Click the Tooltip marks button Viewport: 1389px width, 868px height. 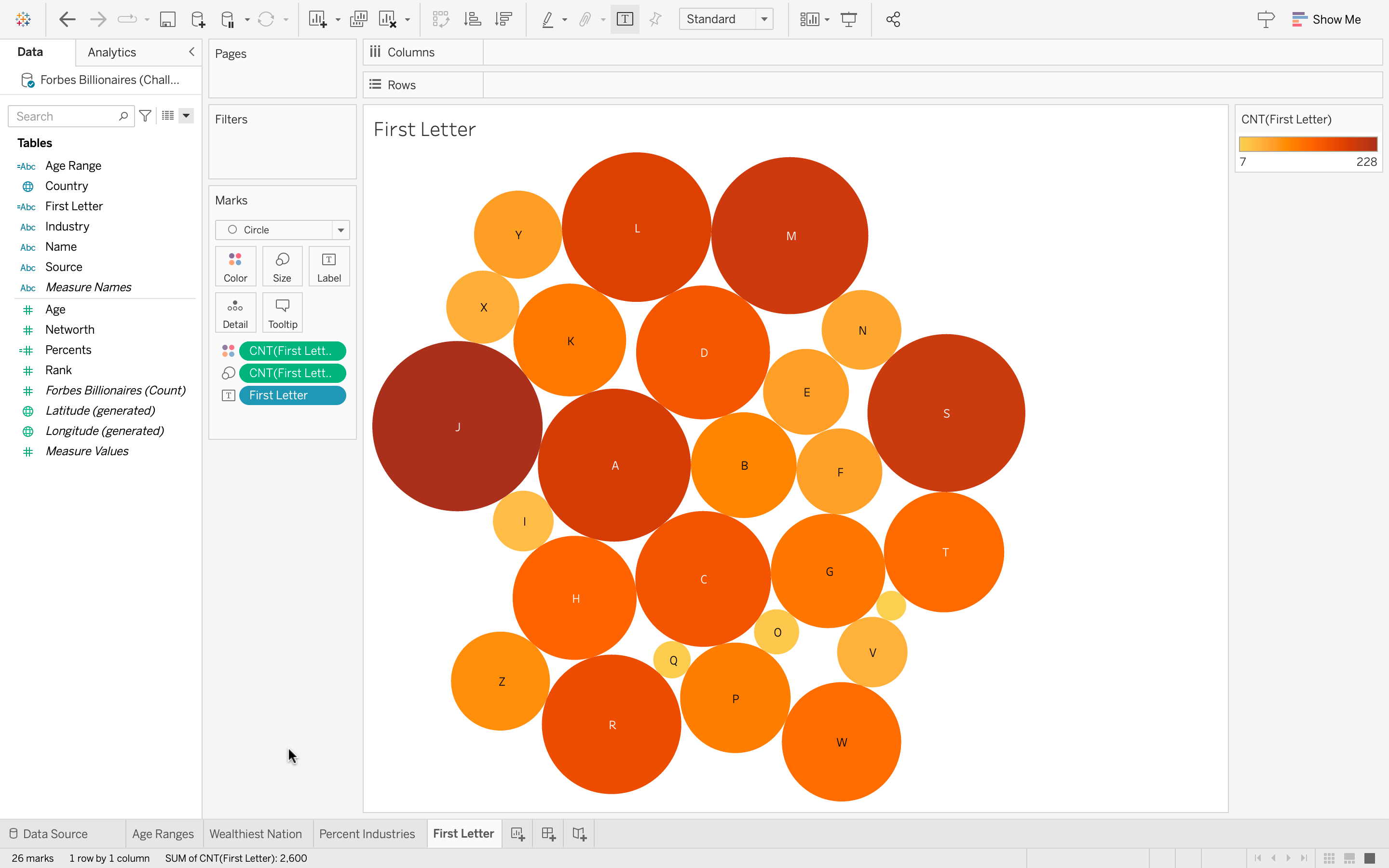coord(283,313)
